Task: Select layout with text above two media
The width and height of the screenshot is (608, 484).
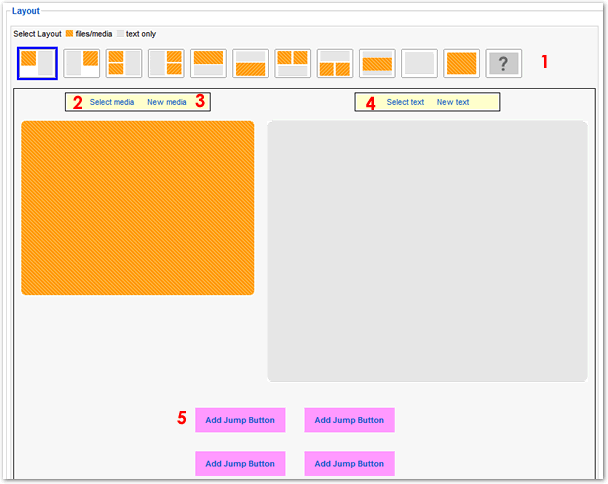Action: pyautogui.click(x=335, y=63)
